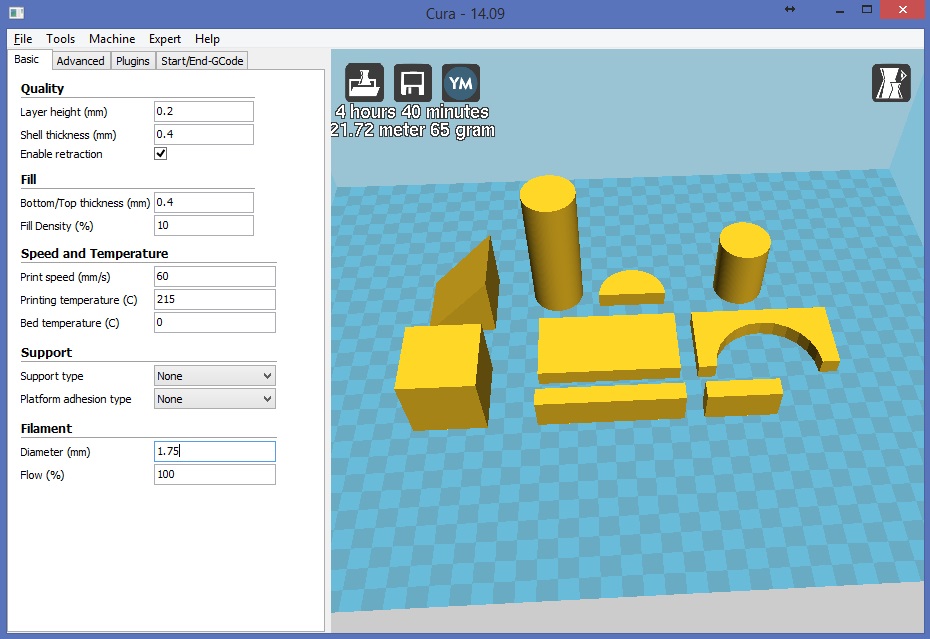
Task: Select the short cylinder model
Action: (743, 262)
